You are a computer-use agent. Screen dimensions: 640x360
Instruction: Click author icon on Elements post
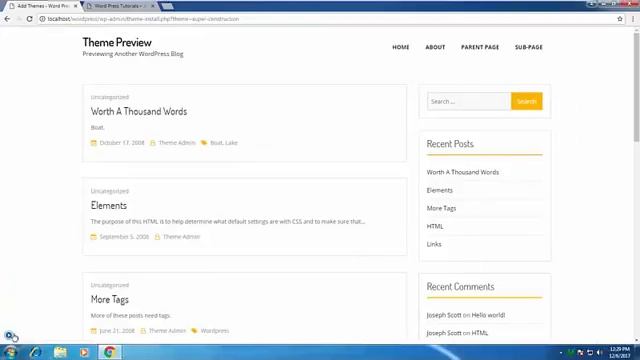(x=157, y=237)
